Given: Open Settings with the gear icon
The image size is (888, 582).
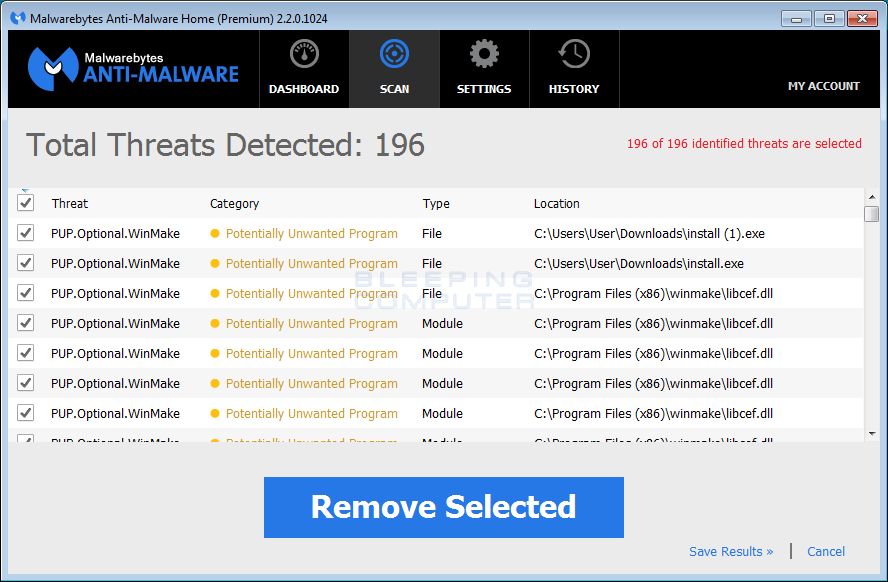Looking at the screenshot, I should 483,53.
